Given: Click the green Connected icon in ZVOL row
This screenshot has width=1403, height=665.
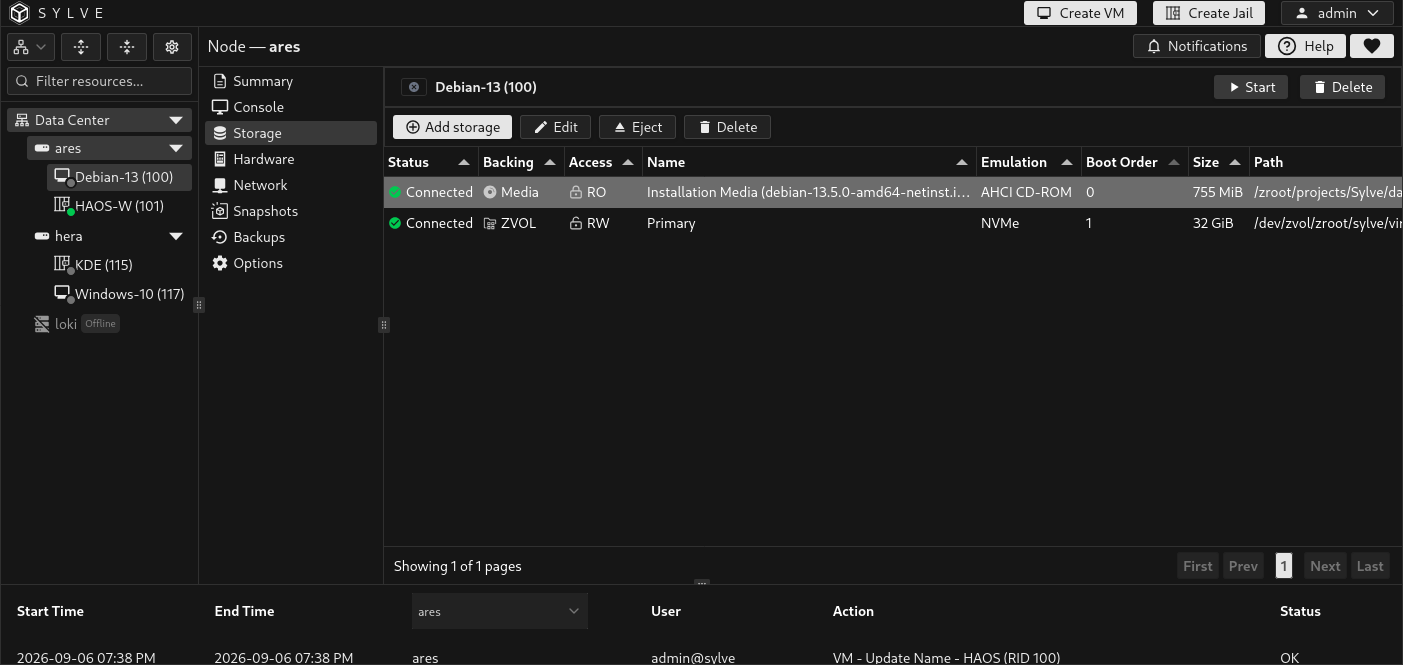Looking at the screenshot, I should tap(395, 223).
